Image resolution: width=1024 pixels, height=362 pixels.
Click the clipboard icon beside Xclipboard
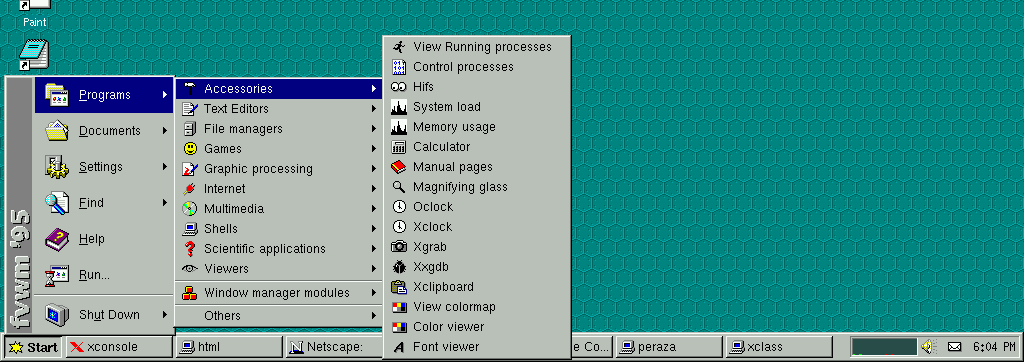[x=398, y=287]
